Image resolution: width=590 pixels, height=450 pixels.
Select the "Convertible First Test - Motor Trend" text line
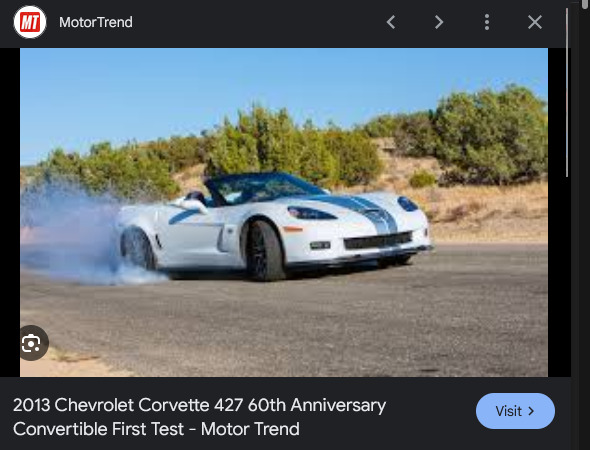click(x=156, y=429)
